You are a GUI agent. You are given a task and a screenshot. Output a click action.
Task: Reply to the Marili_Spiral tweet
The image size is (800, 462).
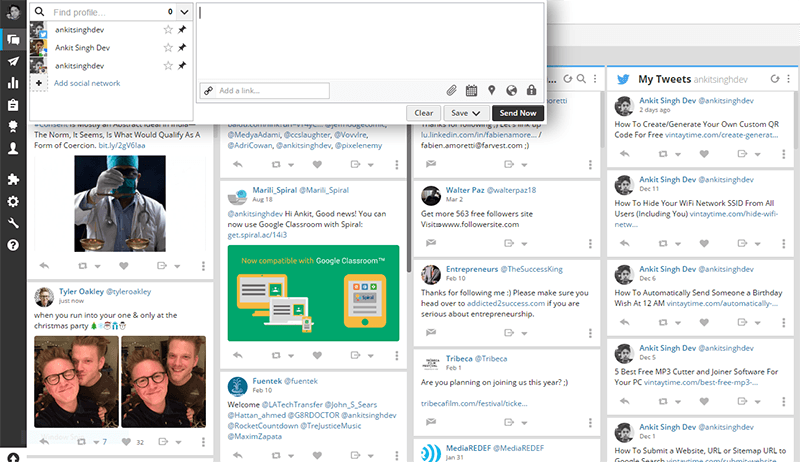coord(237,355)
